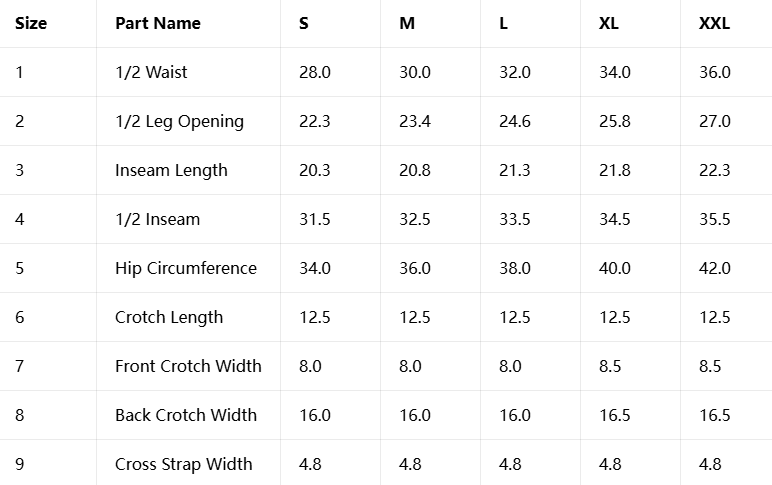Screen dimensions: 772x485
Task: Click the 1/2 Waist row label
Action: pos(151,72)
